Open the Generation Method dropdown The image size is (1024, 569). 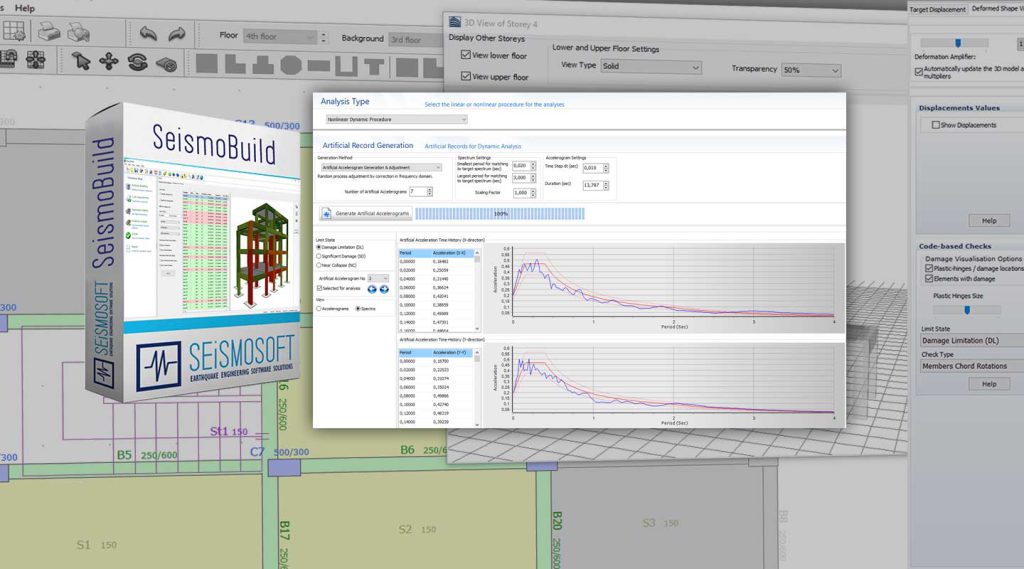[380, 168]
